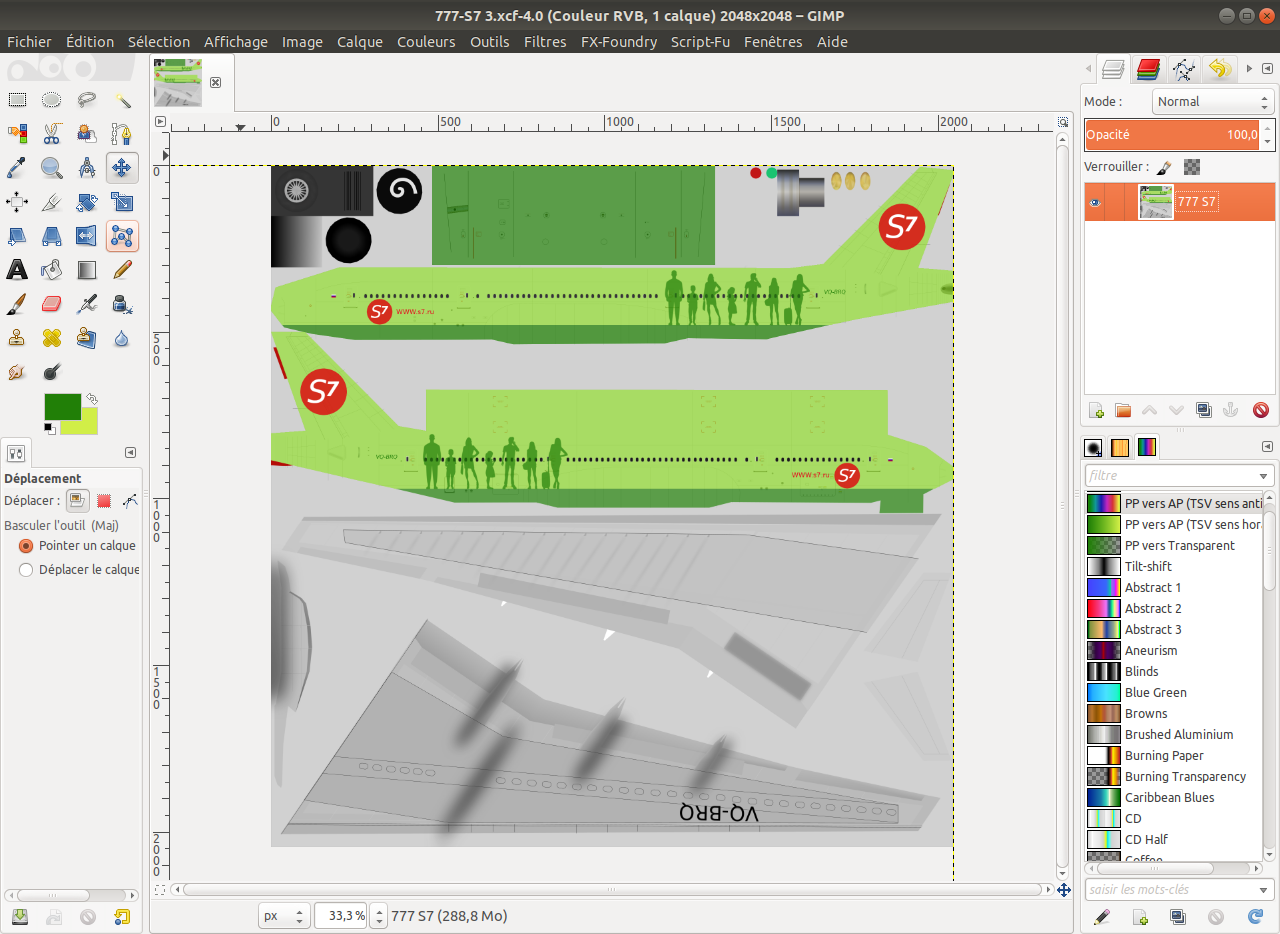The height and width of the screenshot is (934, 1280).
Task: Activate the Bucket Fill tool
Action: point(52,270)
